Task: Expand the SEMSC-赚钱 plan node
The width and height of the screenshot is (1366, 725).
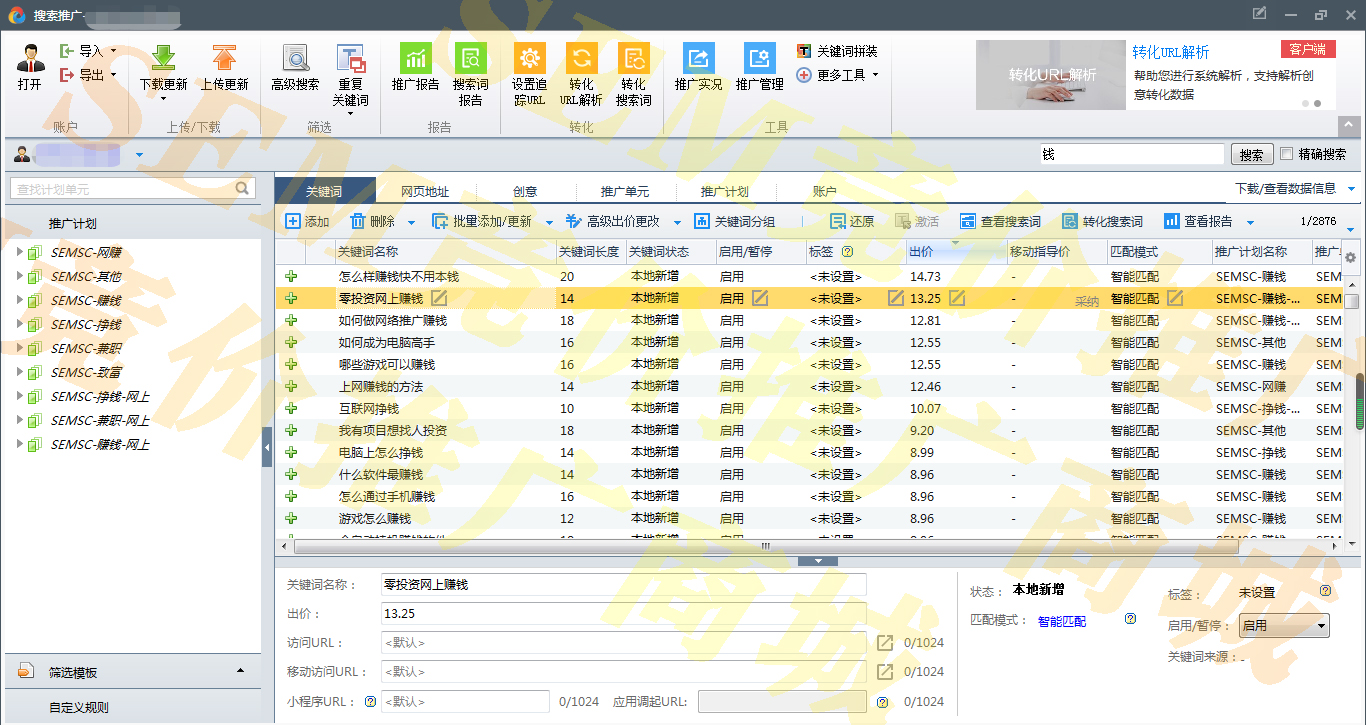Action: [x=20, y=300]
